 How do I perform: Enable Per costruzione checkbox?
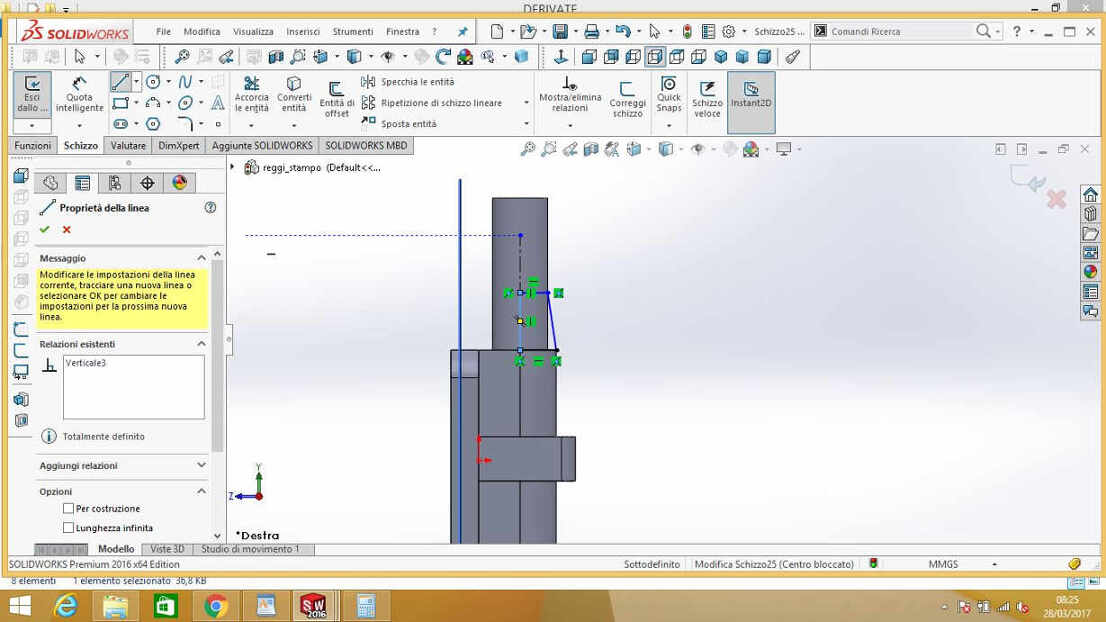[x=68, y=508]
